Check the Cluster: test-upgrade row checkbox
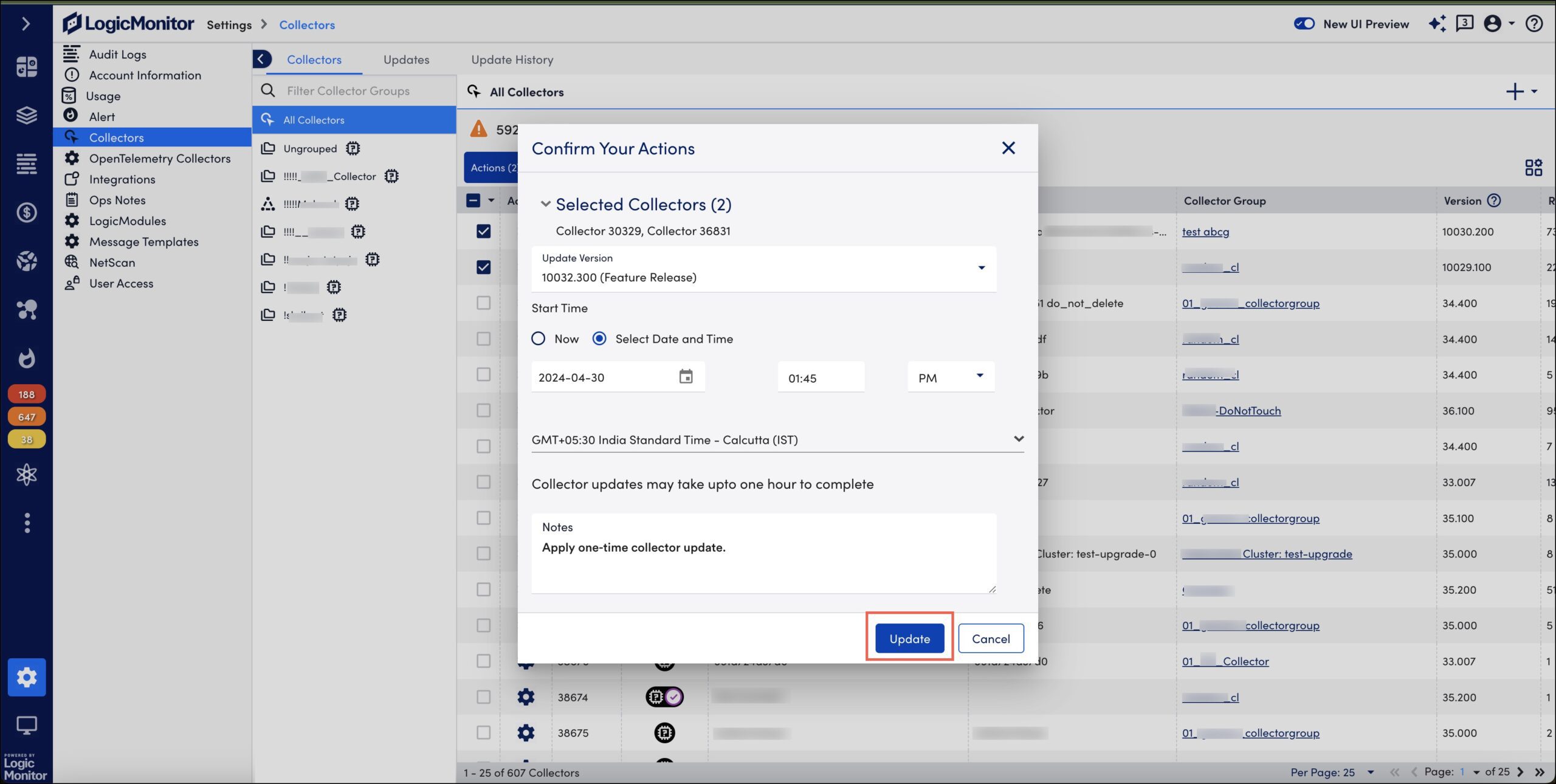 tap(484, 554)
